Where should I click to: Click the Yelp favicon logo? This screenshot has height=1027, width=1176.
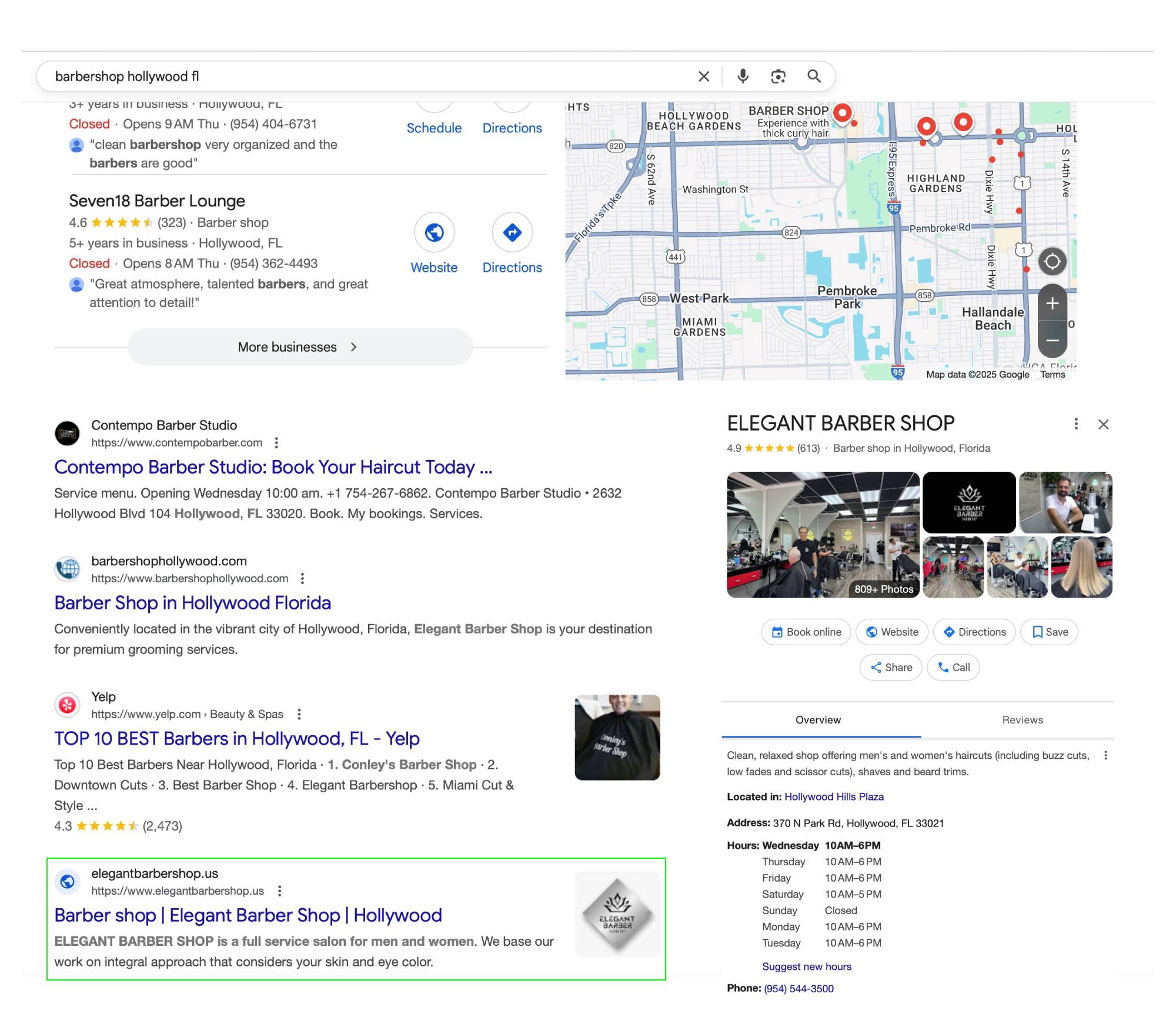click(x=67, y=705)
